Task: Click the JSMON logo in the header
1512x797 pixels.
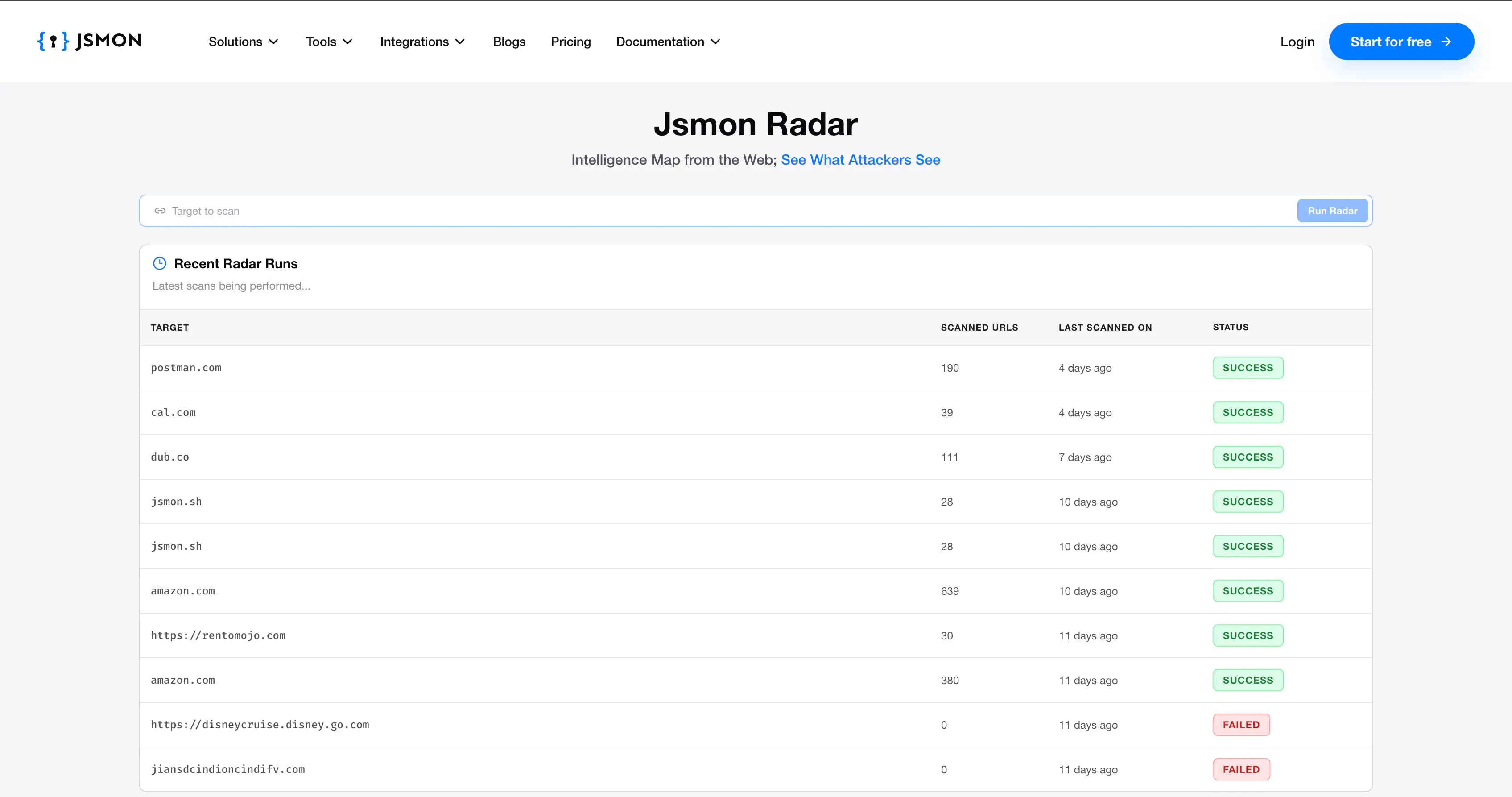Action: (x=89, y=41)
